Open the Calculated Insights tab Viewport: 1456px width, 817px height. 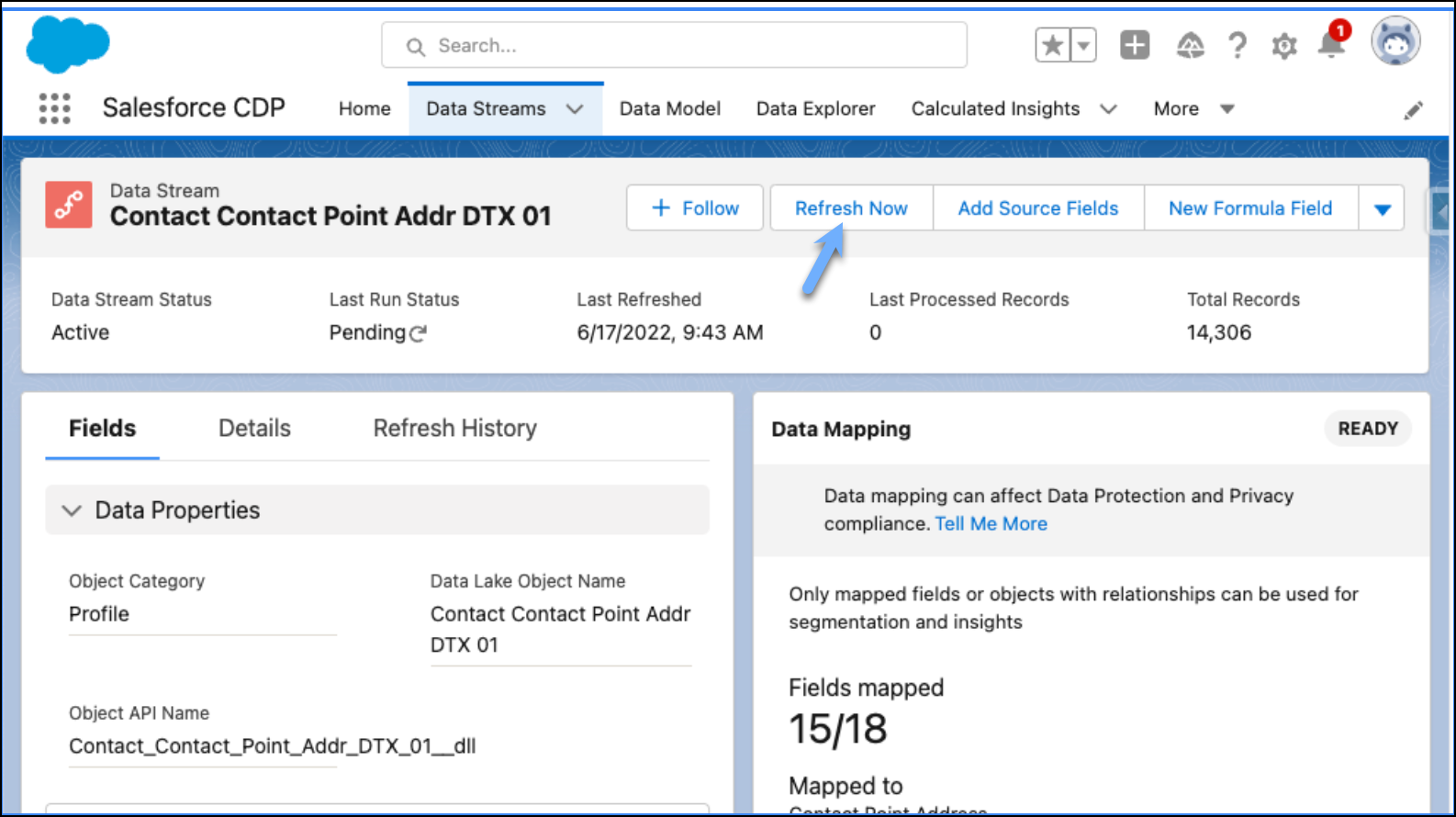(x=995, y=108)
